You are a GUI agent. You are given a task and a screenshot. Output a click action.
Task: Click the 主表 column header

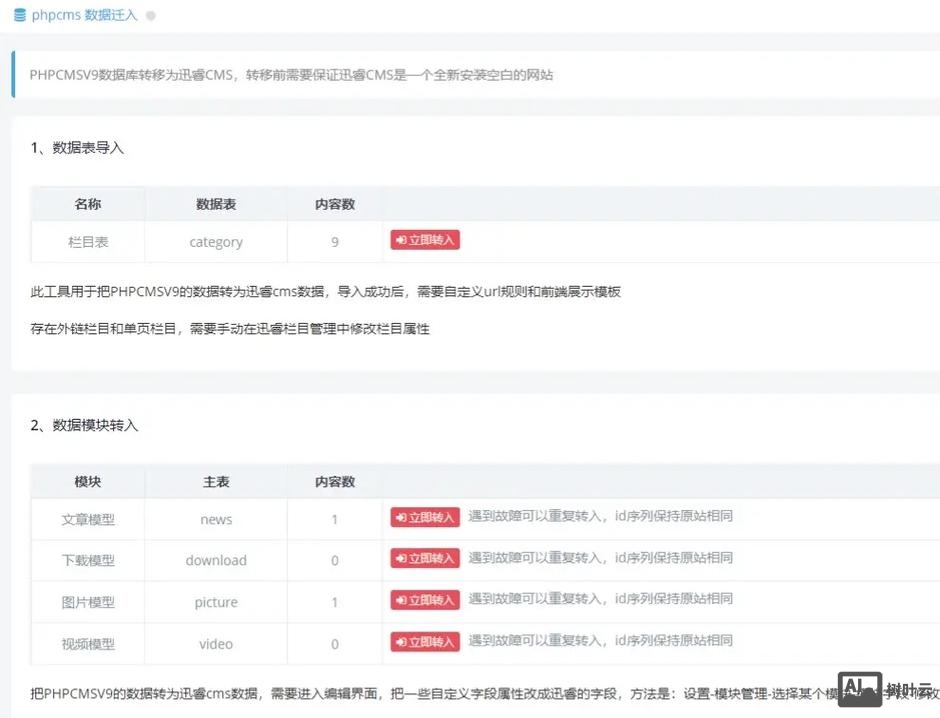point(215,481)
